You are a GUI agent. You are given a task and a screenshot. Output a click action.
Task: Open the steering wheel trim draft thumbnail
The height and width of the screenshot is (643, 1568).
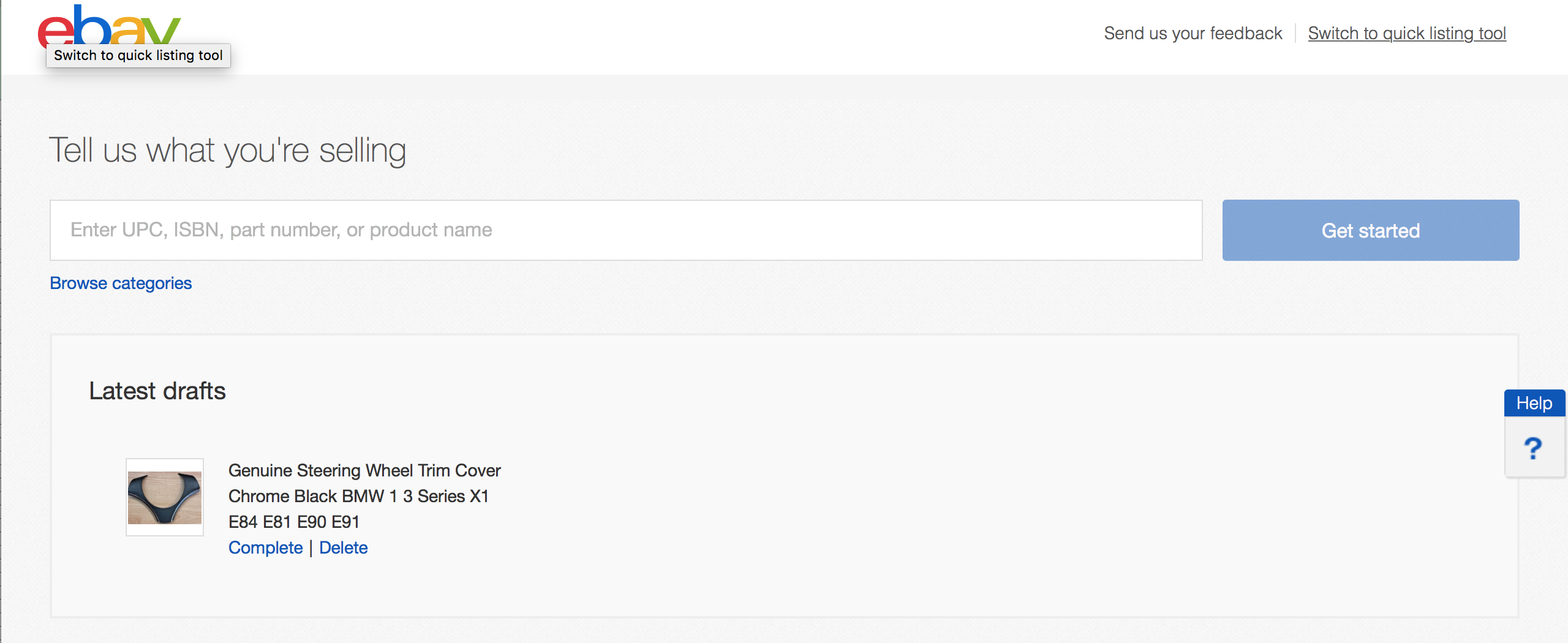[x=165, y=497]
